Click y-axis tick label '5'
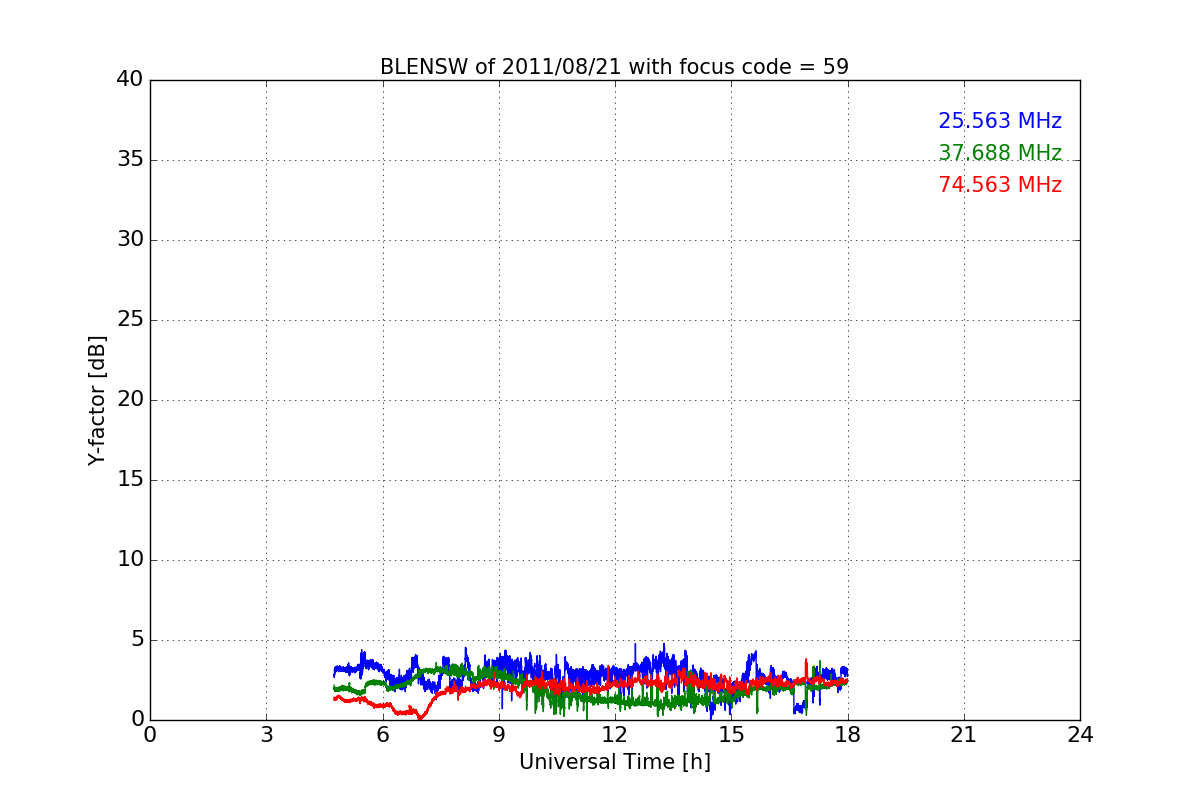Image resolution: width=1200 pixels, height=800 pixels. [x=137, y=640]
